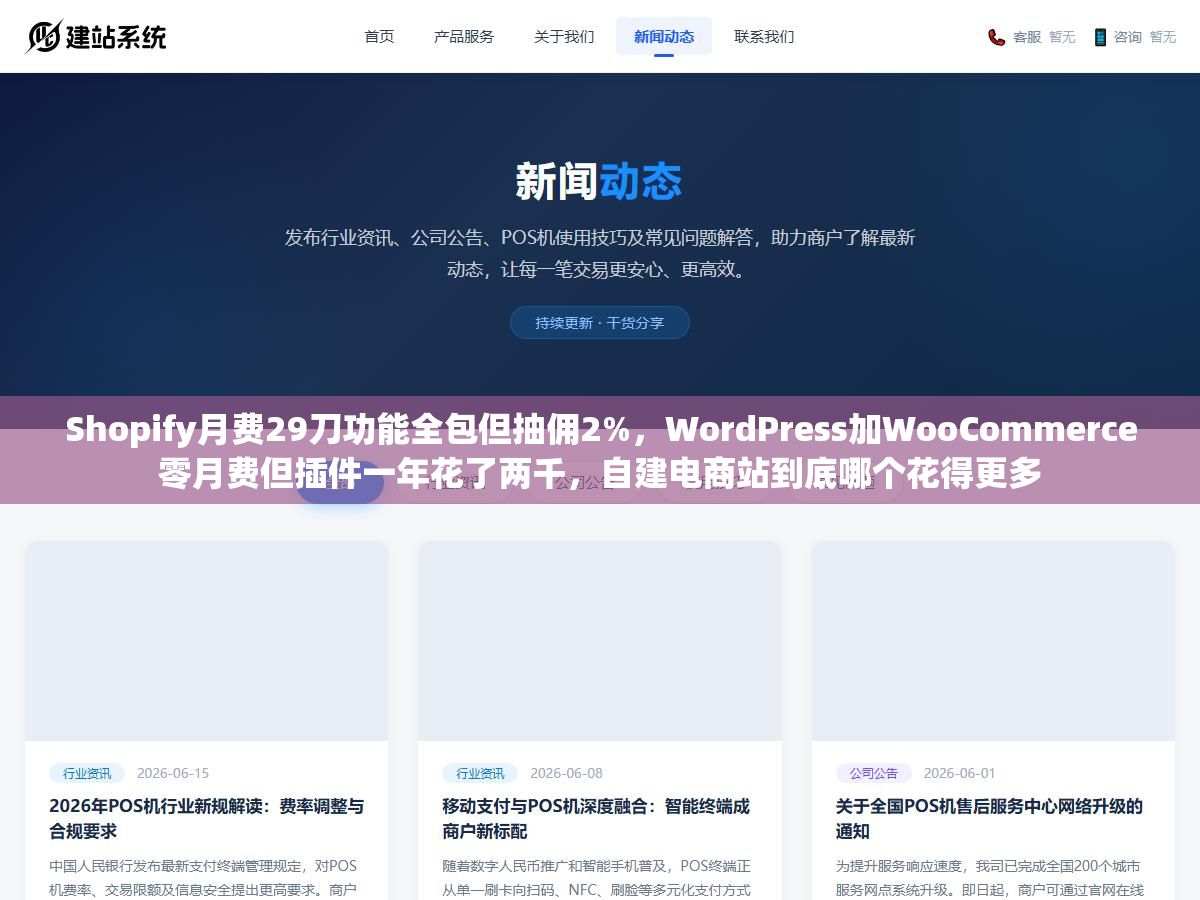Select the active 新闻动态 nav tab

pyautogui.click(x=664, y=36)
